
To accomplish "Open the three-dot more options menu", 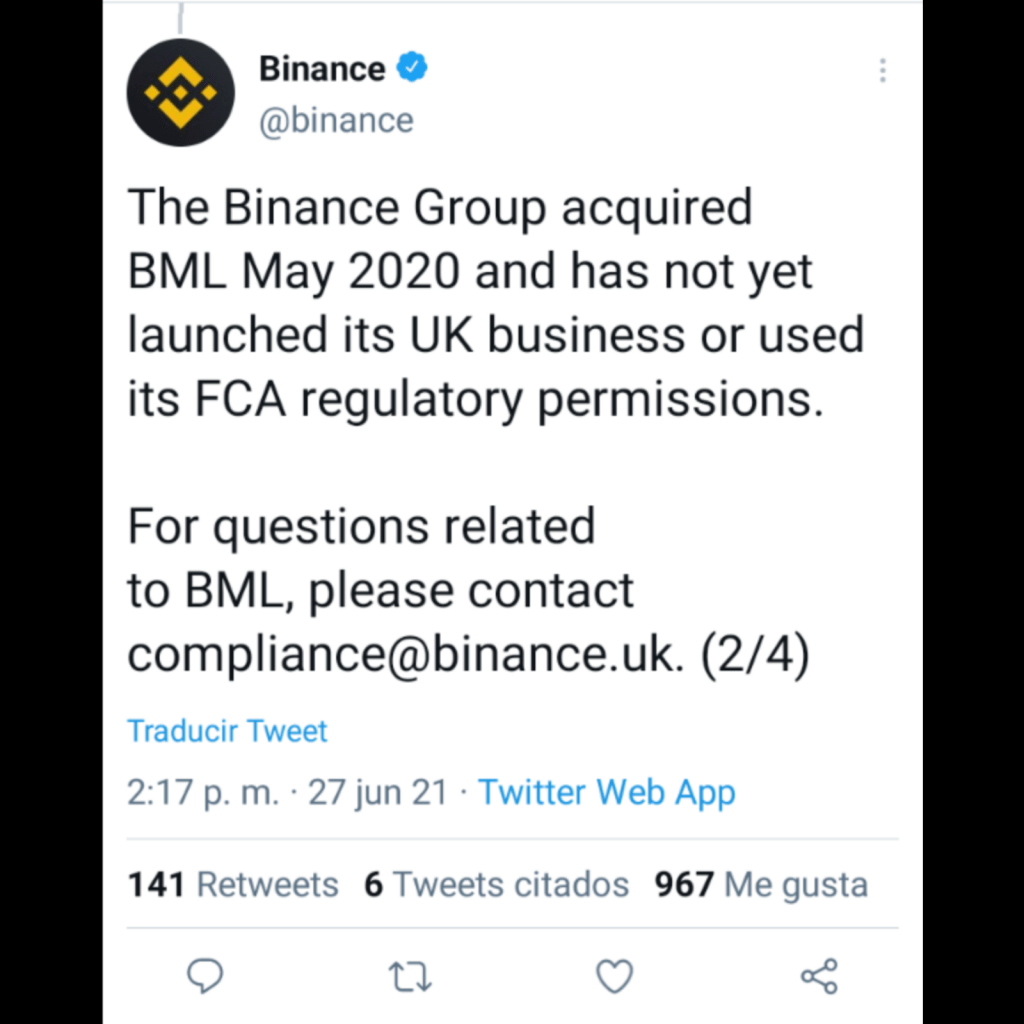I will pos(882,70).
